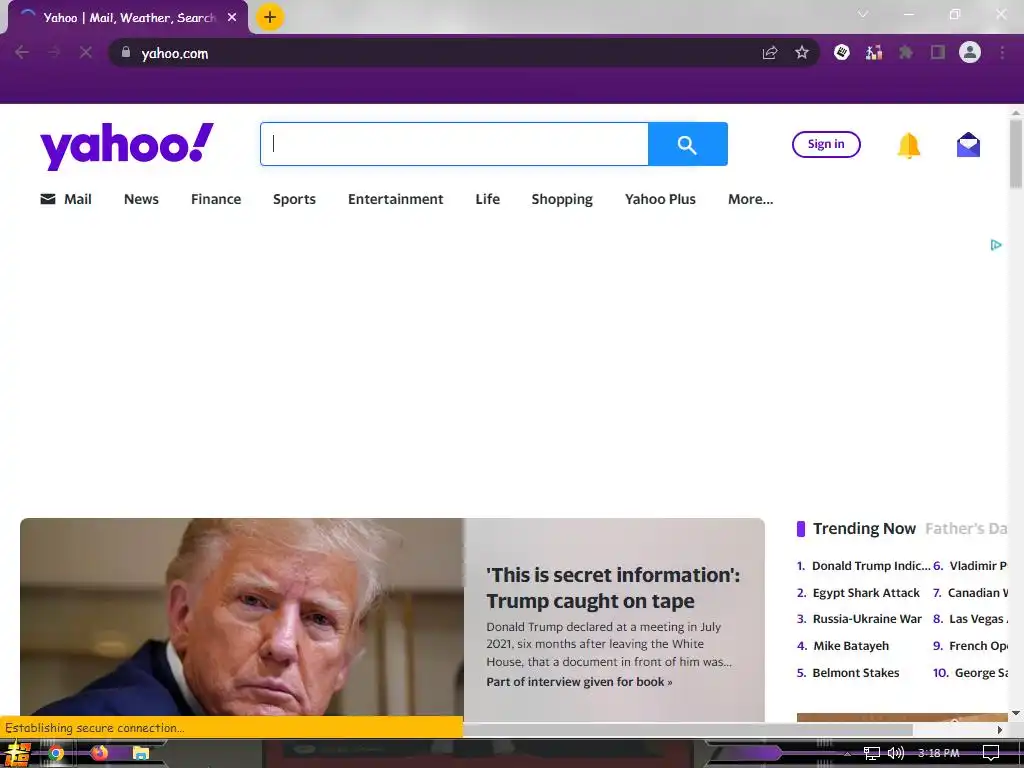This screenshot has height=768, width=1024.
Task: Open the Sports section
Action: [295, 199]
